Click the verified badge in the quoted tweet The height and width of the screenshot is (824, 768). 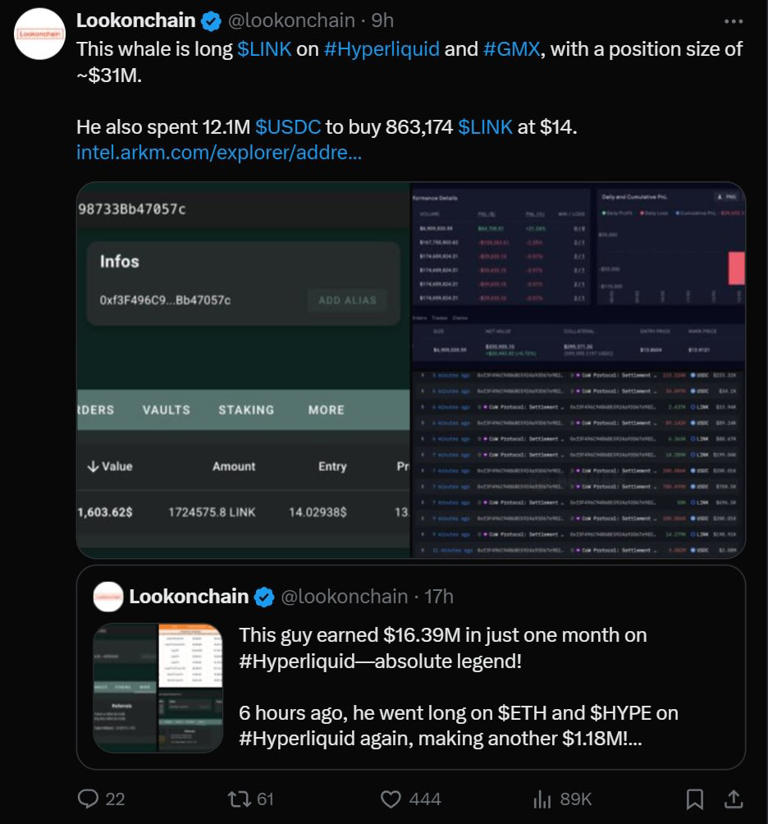[263, 595]
